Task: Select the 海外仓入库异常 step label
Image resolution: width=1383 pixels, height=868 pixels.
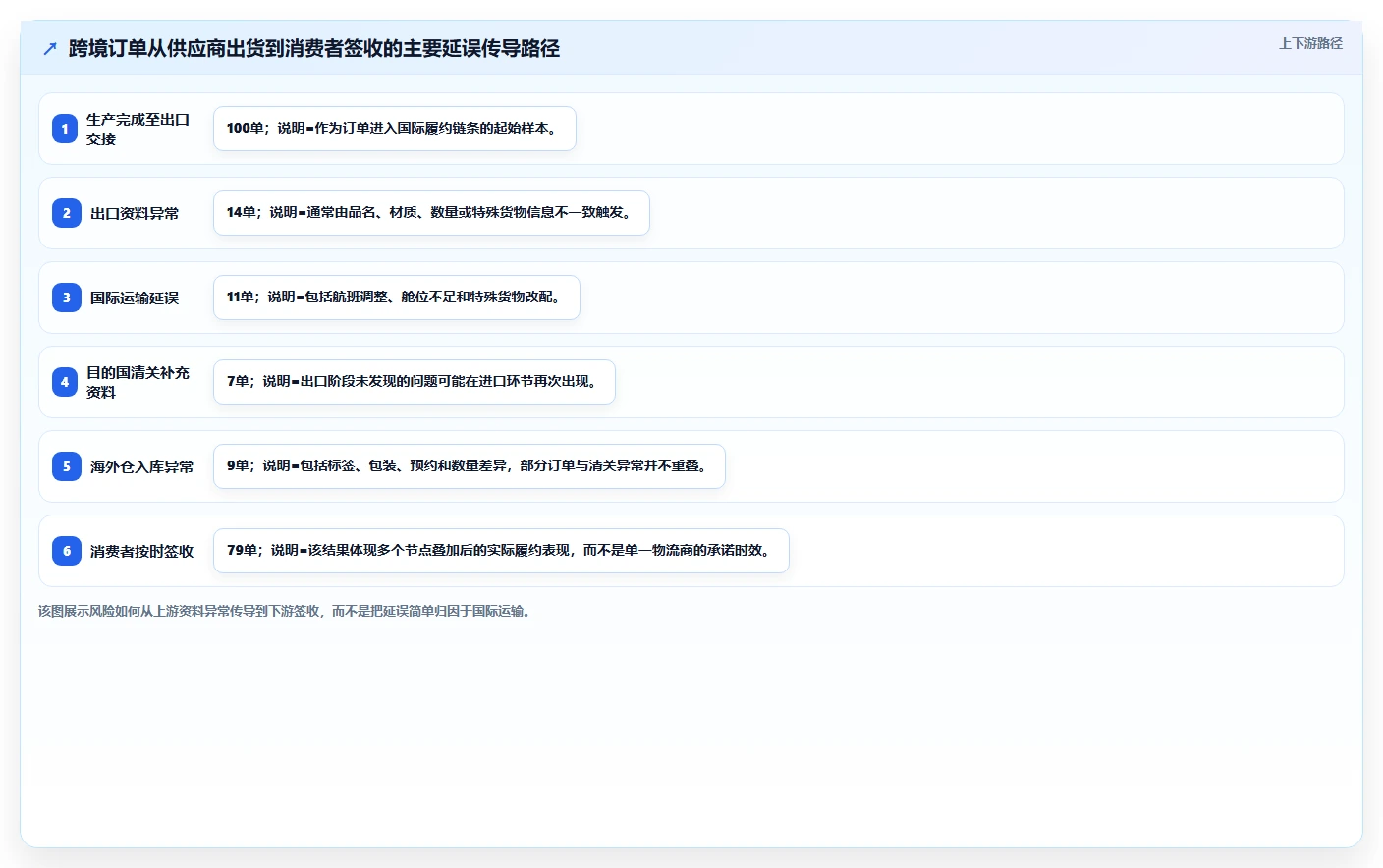Action: click(x=142, y=466)
